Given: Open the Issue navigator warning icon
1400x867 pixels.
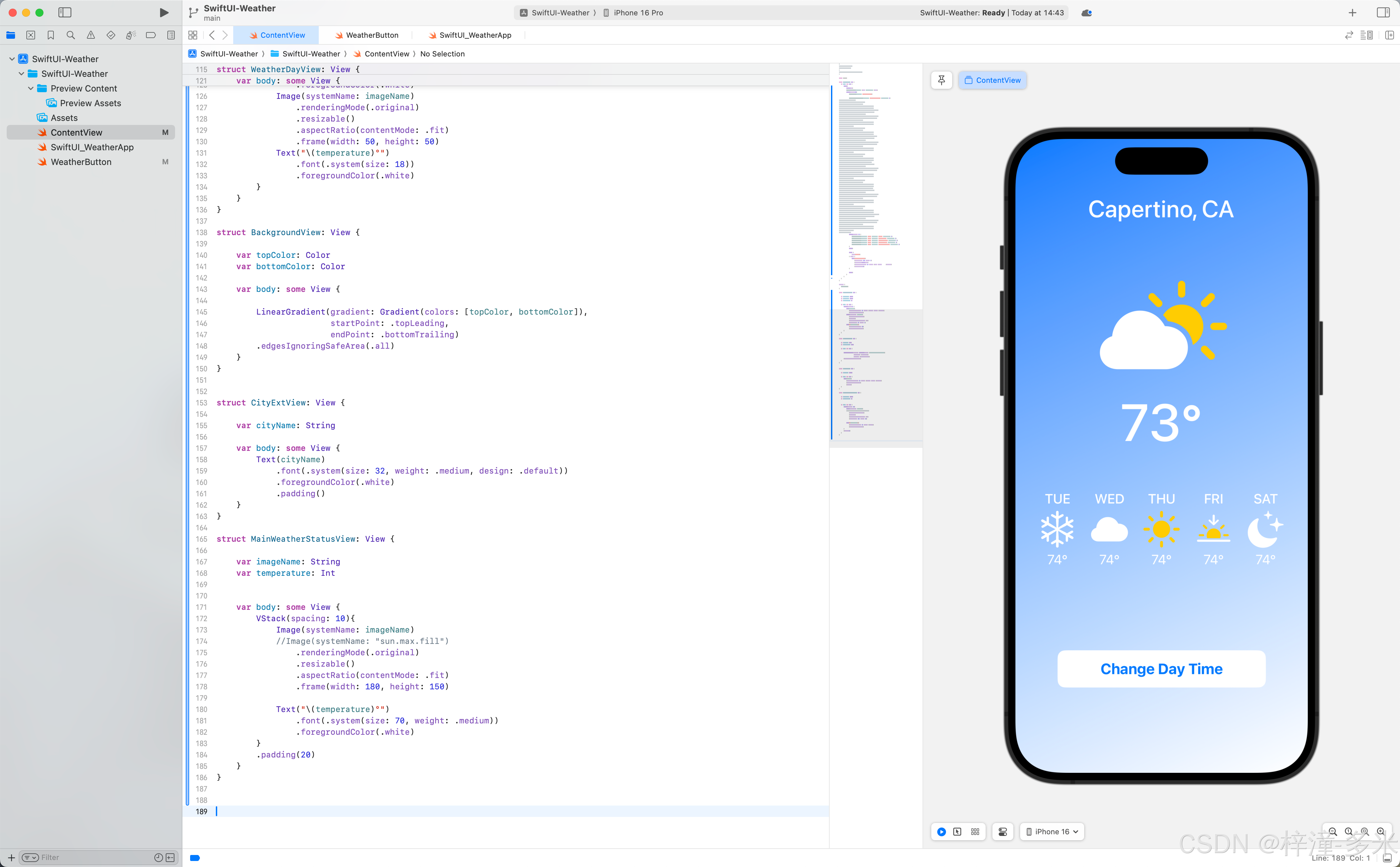Looking at the screenshot, I should click(91, 35).
